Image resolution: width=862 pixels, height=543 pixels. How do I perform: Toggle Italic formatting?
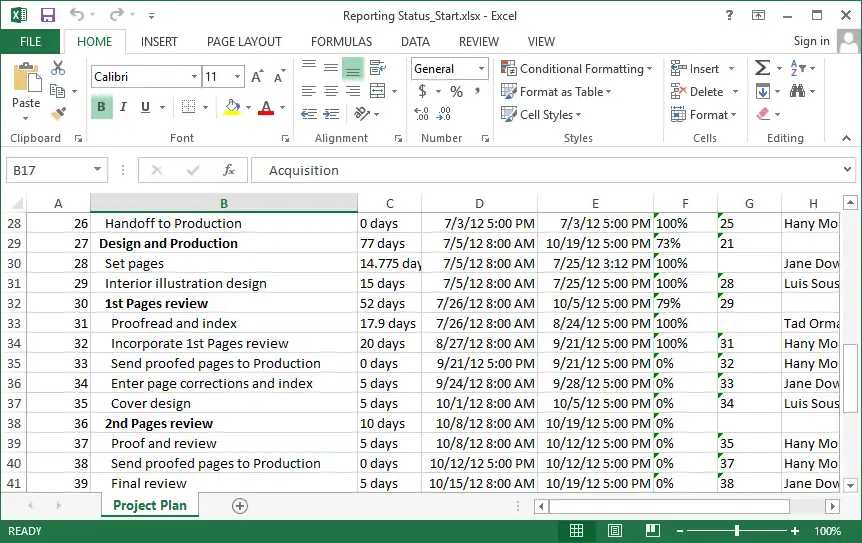click(x=123, y=107)
